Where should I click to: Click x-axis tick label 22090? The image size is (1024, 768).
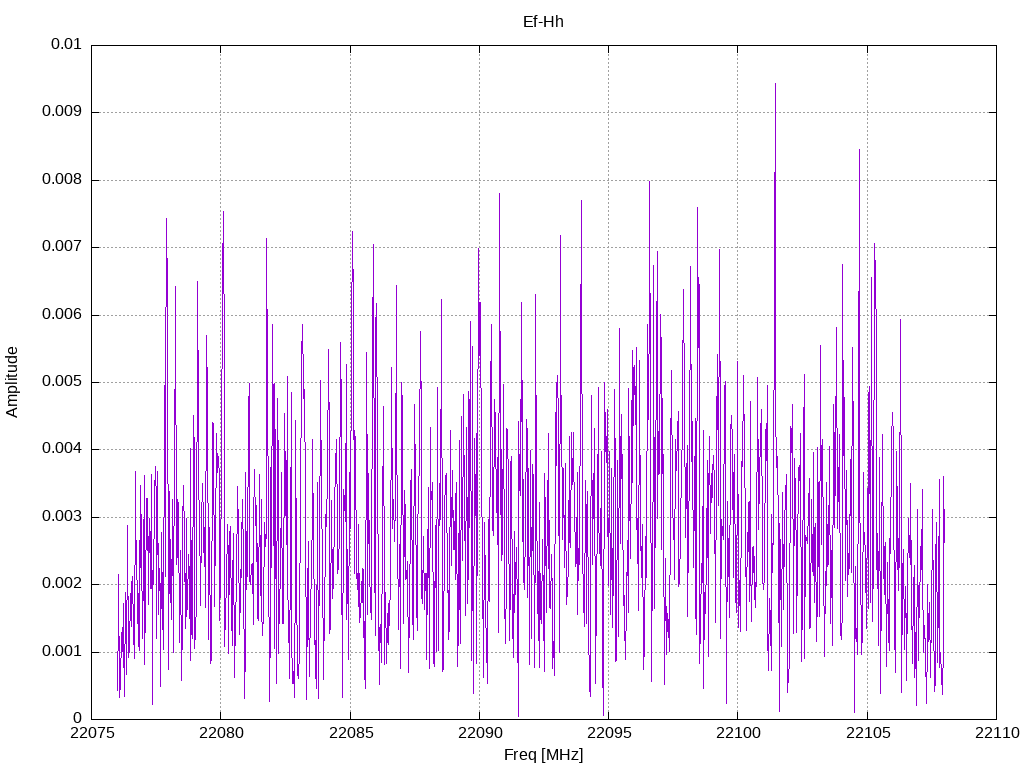coord(480,733)
